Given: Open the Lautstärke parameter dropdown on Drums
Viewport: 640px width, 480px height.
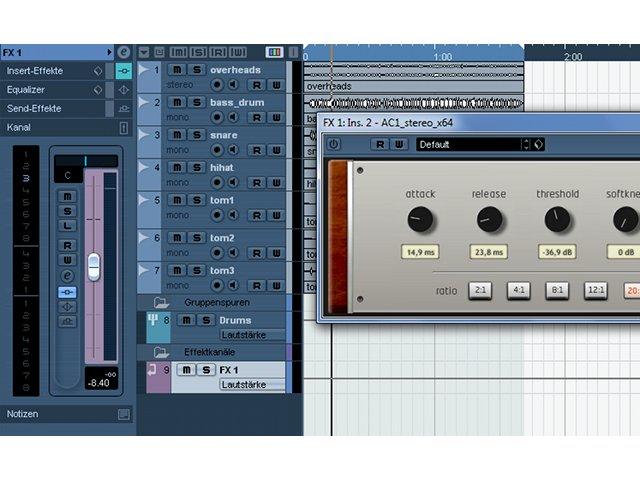Looking at the screenshot, I should click(x=252, y=335).
